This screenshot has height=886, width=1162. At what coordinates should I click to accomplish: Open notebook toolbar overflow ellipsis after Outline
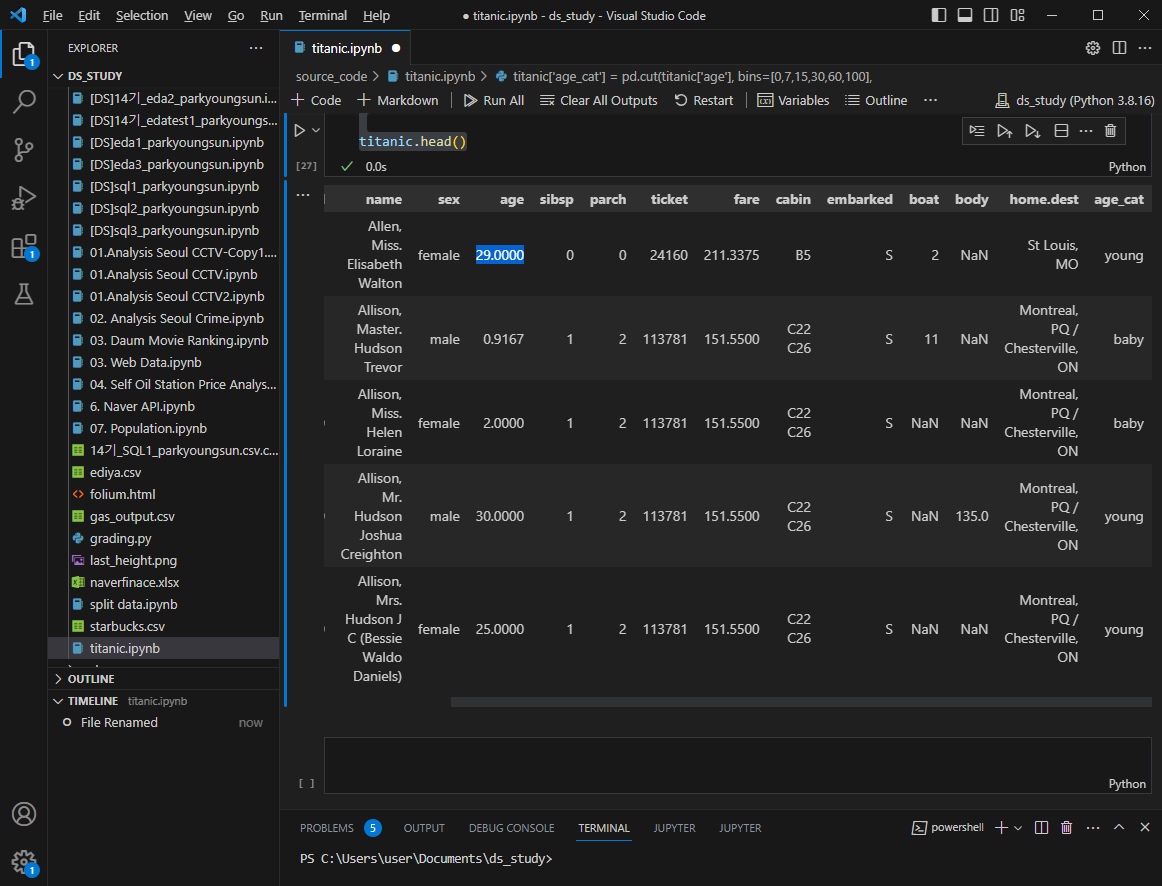(930, 100)
